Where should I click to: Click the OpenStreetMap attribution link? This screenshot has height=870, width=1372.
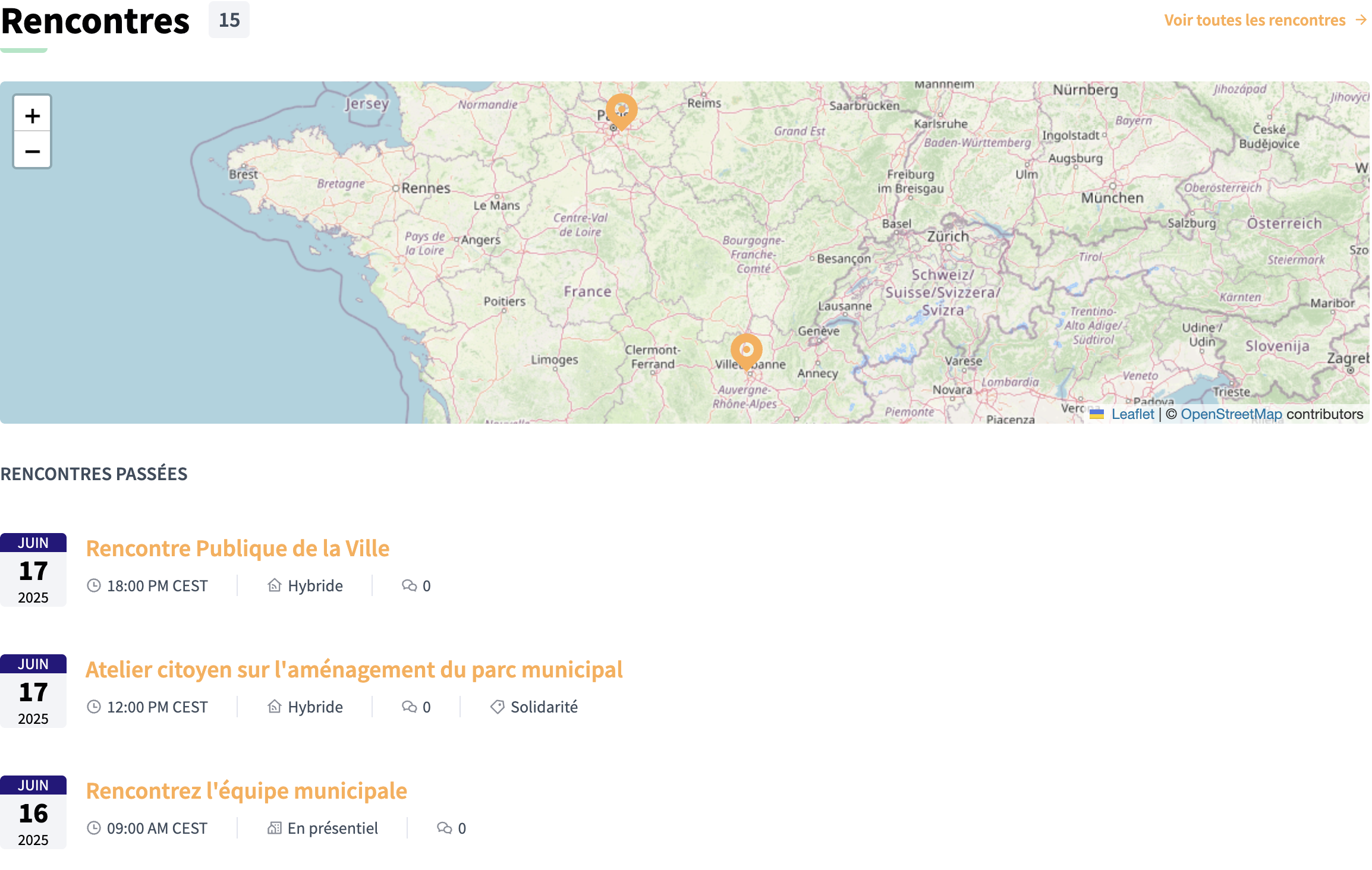point(1231,414)
